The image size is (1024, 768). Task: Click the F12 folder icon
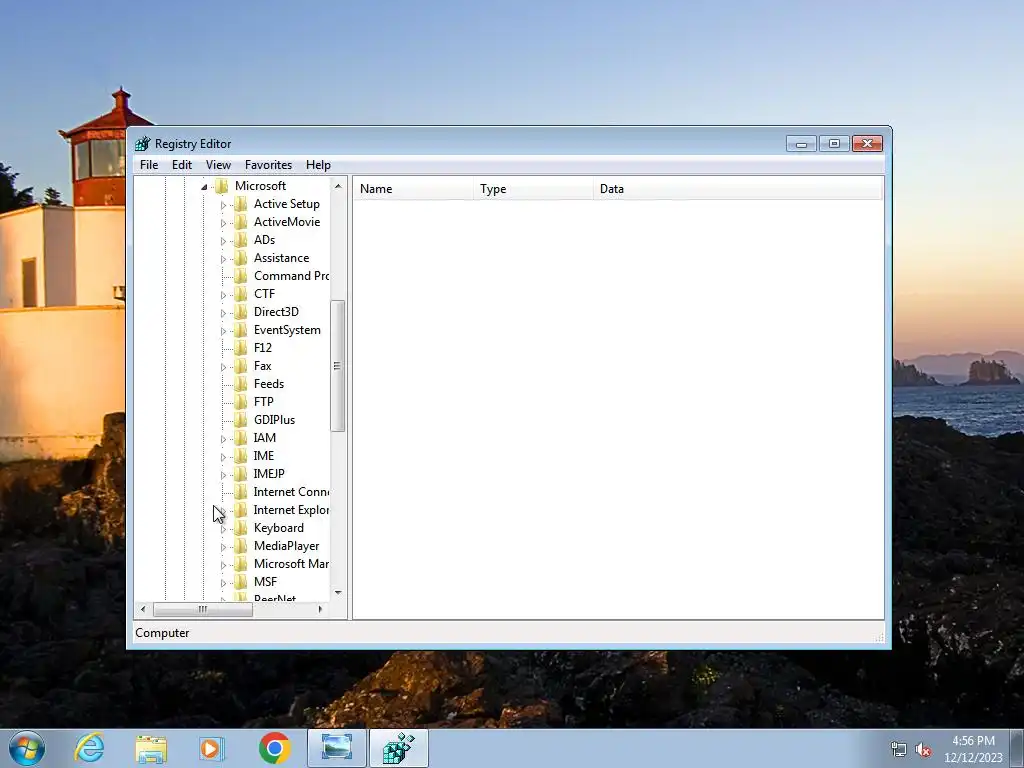click(x=241, y=347)
